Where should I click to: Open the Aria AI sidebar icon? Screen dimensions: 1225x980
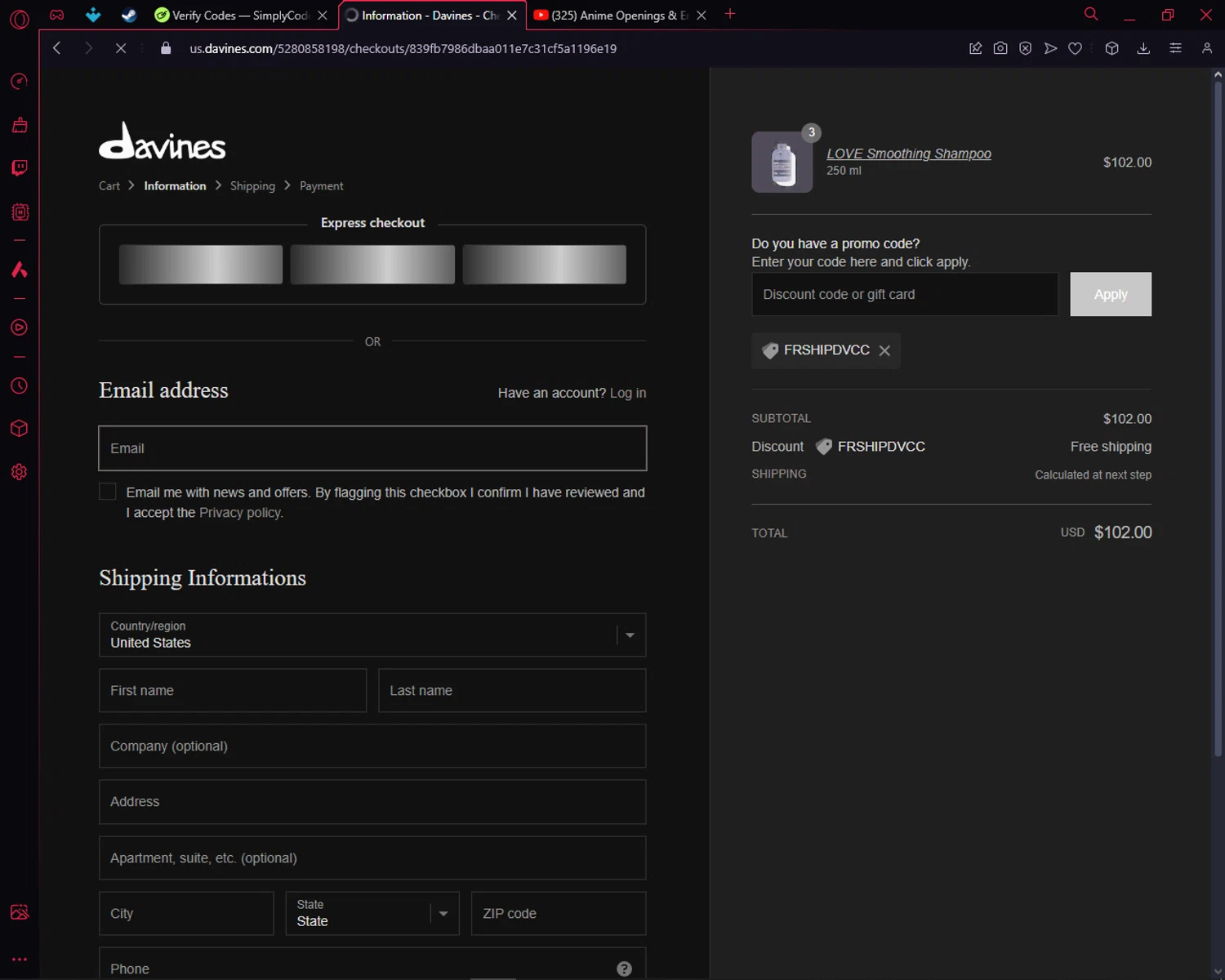pos(20,269)
